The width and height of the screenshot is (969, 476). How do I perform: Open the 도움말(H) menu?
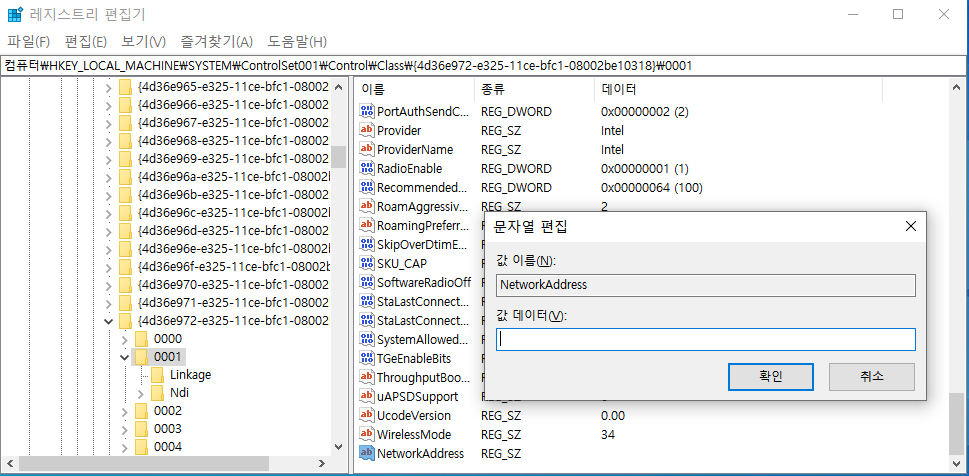[297, 42]
